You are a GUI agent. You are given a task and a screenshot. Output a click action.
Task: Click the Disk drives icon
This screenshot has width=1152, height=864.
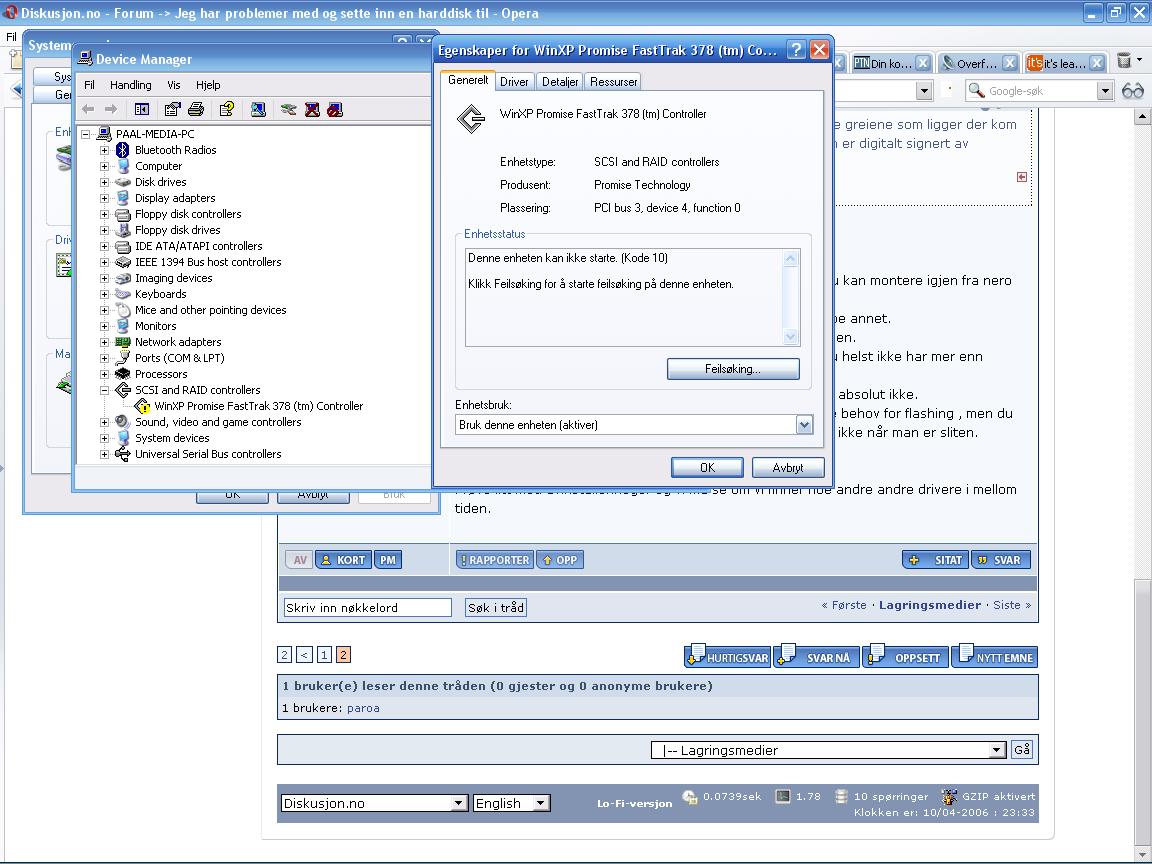pos(123,182)
